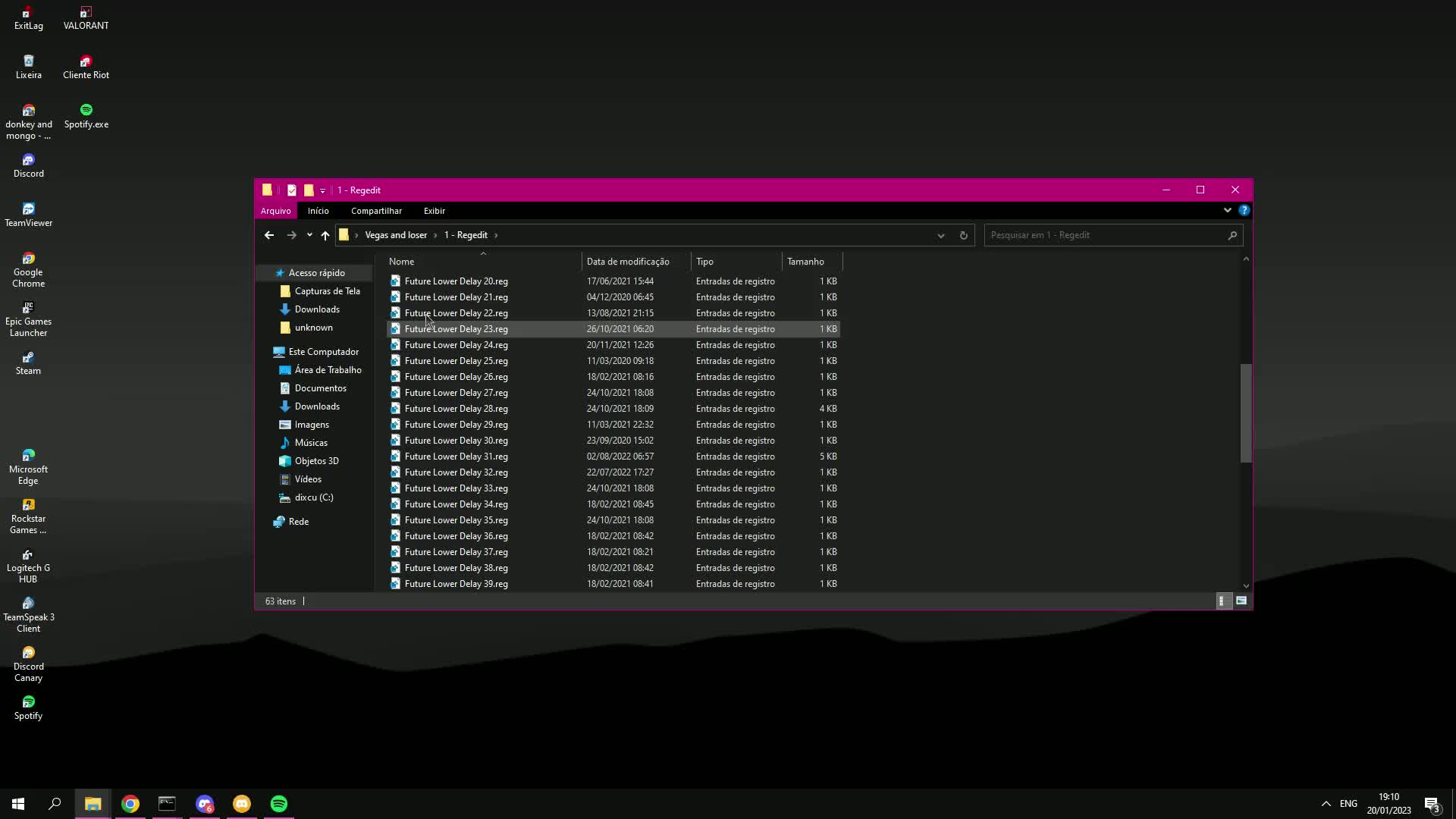
Task: Select Future Lower Delay 31.reg file
Action: pos(456,457)
